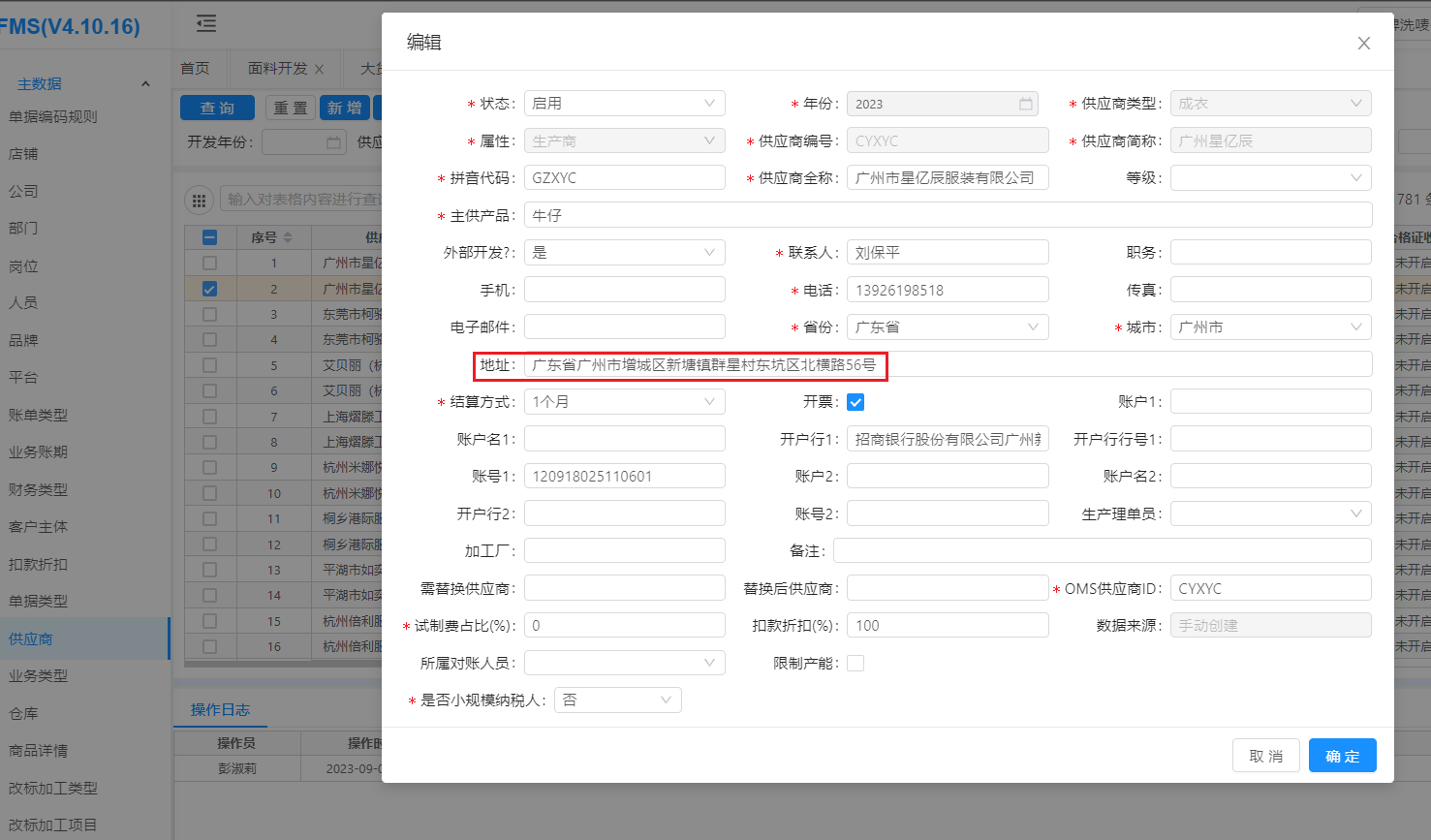
Task: Collapse the 主数据 menu group arrow
Action: 145,84
